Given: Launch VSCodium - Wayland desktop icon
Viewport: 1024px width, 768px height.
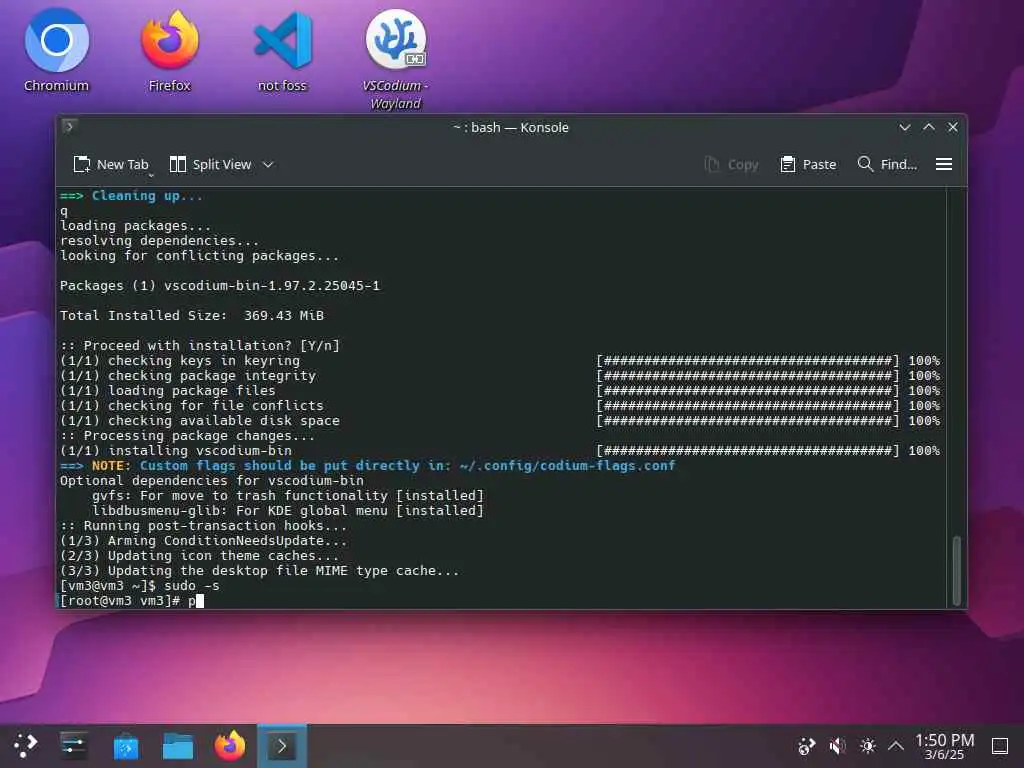Looking at the screenshot, I should click(395, 59).
